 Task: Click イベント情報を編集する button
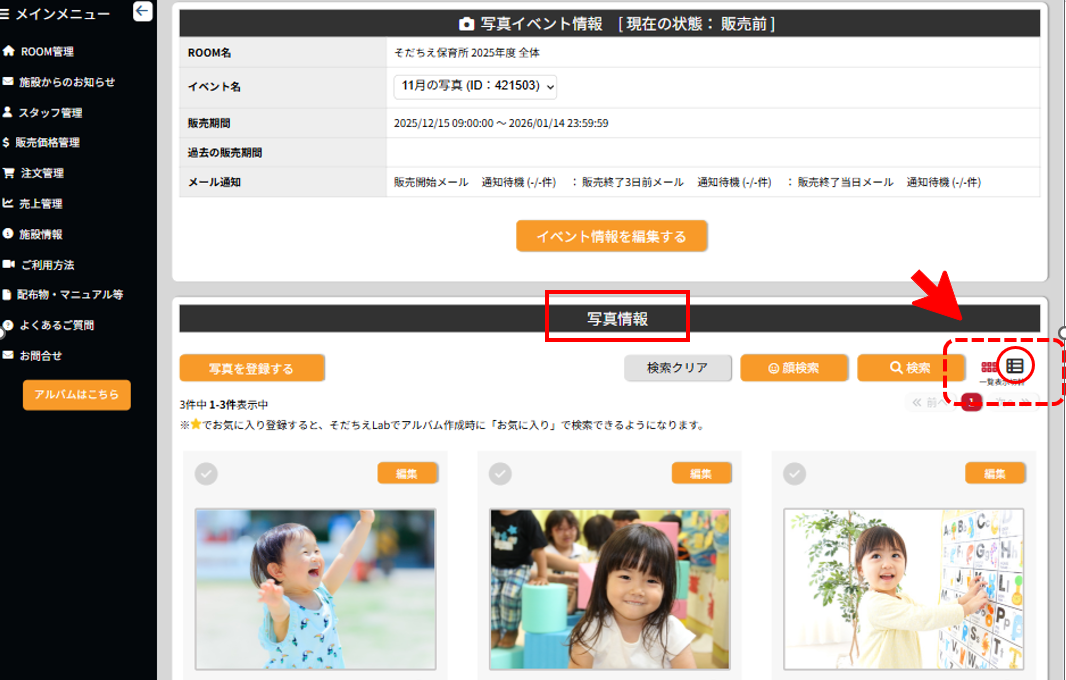[x=611, y=237]
